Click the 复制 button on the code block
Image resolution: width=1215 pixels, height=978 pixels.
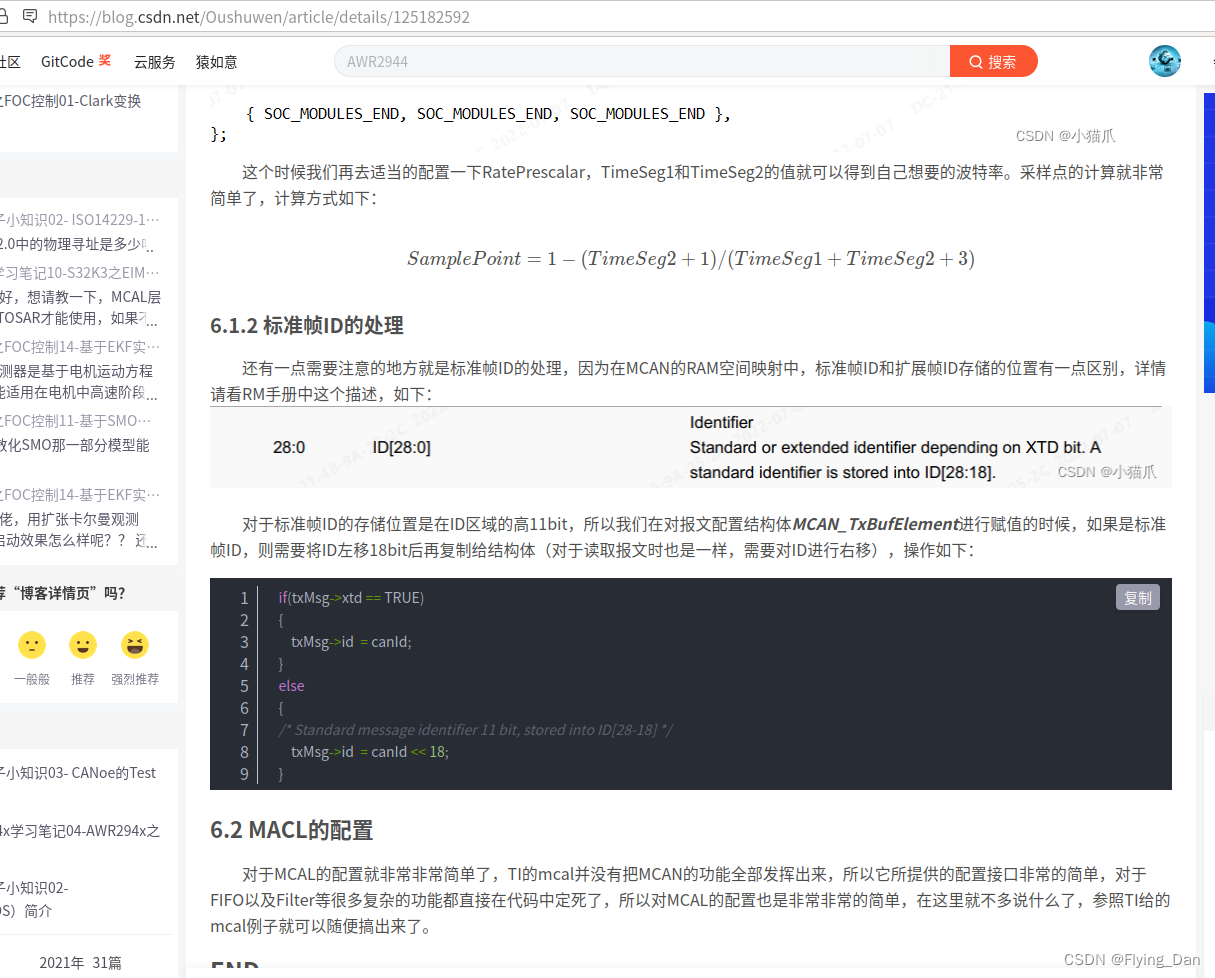click(x=1137, y=597)
